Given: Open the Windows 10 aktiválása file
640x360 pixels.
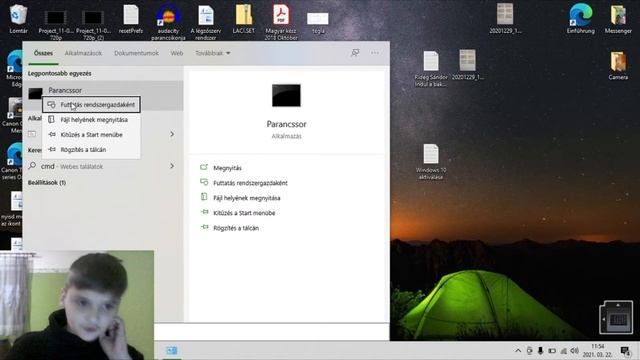Looking at the screenshot, I should pos(431,162).
